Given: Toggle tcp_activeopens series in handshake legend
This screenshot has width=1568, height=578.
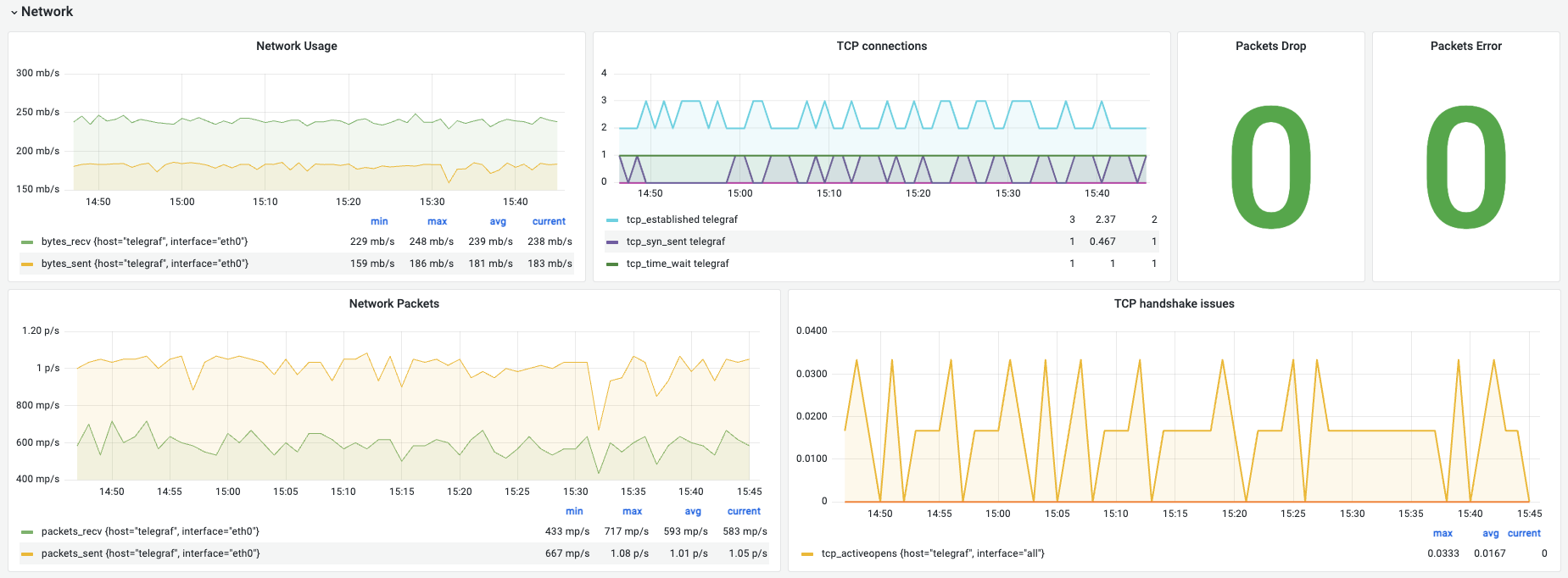Looking at the screenshot, I should click(x=932, y=554).
